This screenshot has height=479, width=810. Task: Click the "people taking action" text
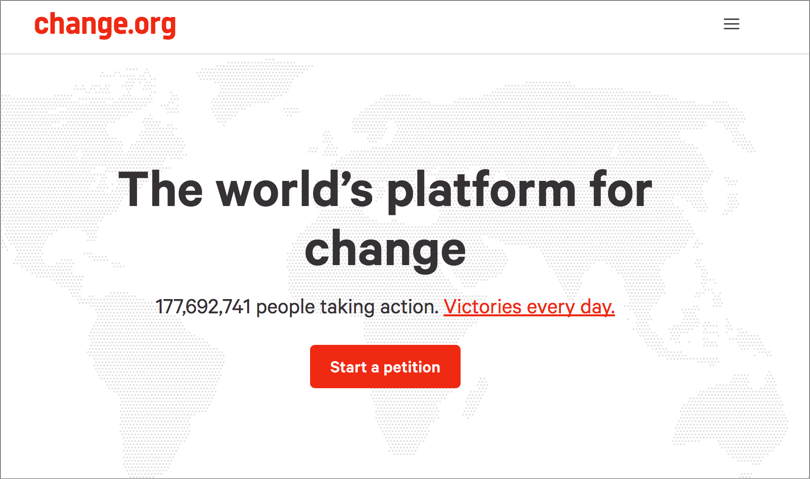pyautogui.click(x=347, y=307)
